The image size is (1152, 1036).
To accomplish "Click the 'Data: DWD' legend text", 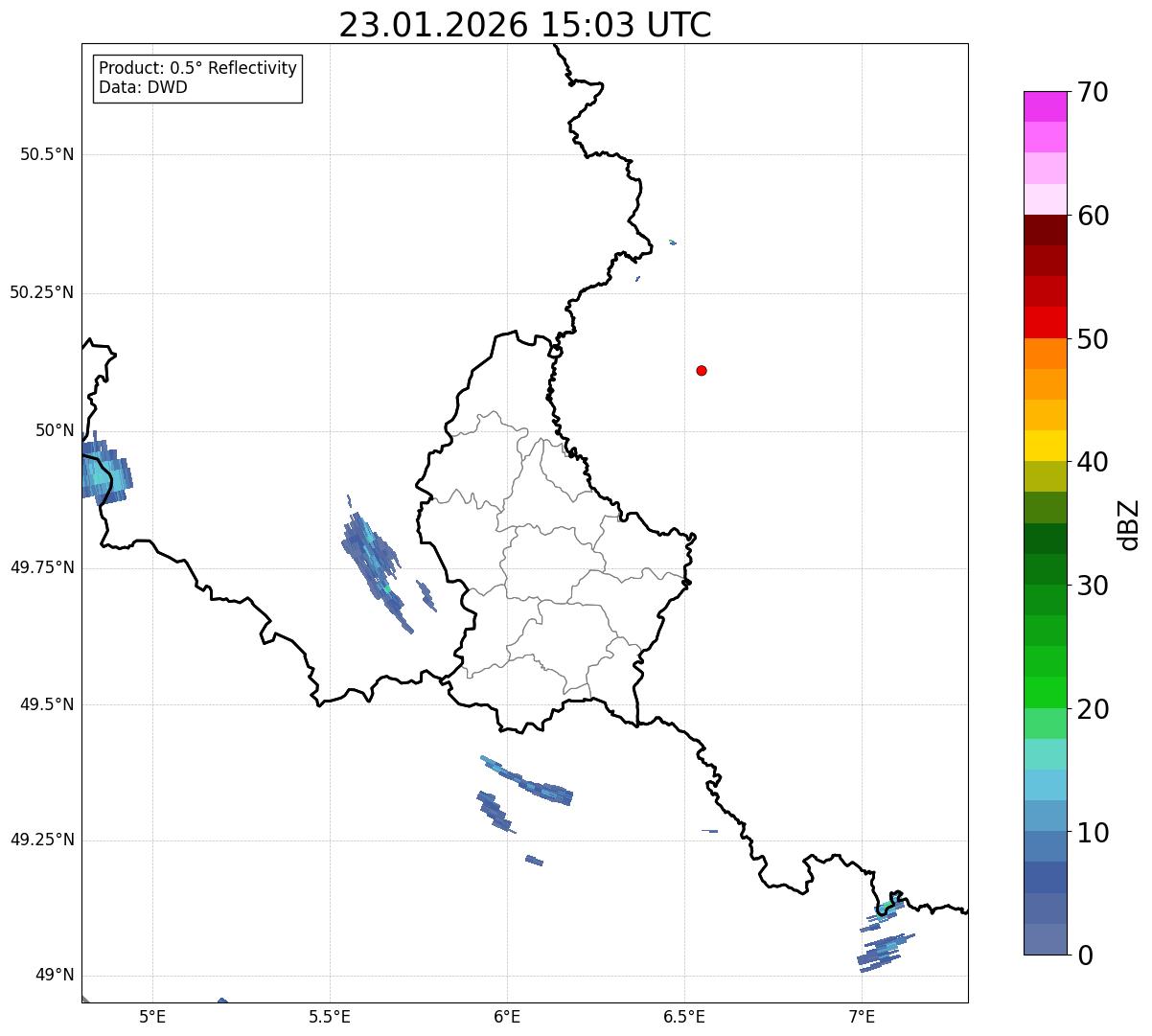I will click(143, 87).
